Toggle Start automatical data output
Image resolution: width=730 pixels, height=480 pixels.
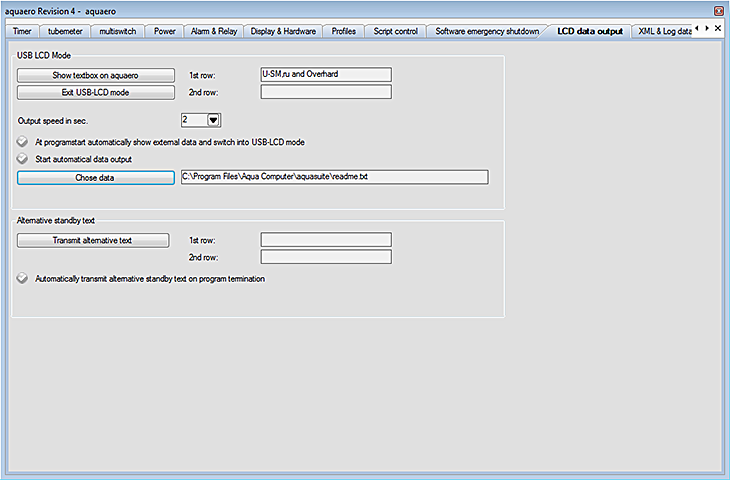click(x=24, y=158)
